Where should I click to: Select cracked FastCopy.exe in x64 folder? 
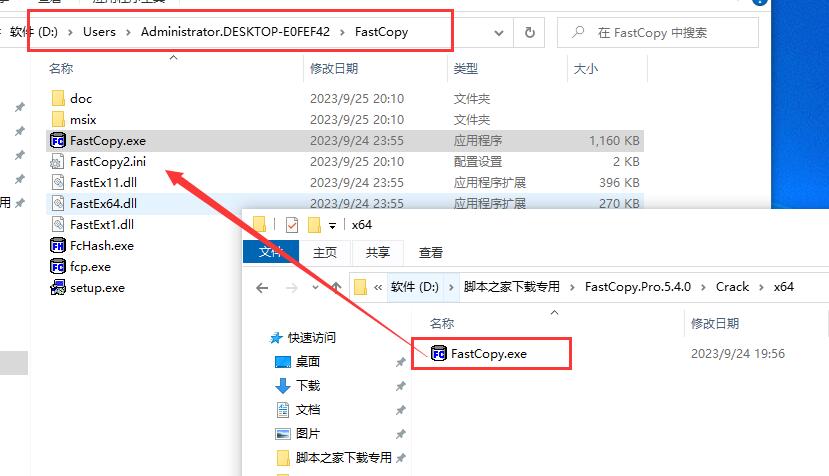(x=479, y=353)
